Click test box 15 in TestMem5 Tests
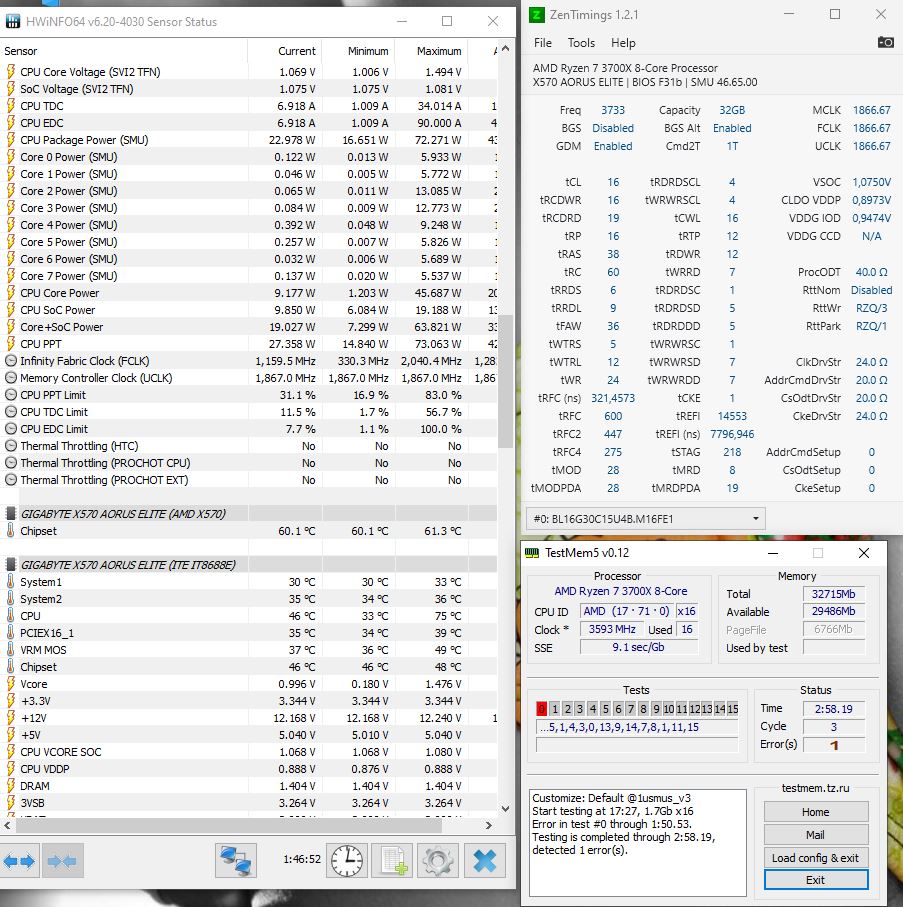903x907 pixels. coord(733,709)
